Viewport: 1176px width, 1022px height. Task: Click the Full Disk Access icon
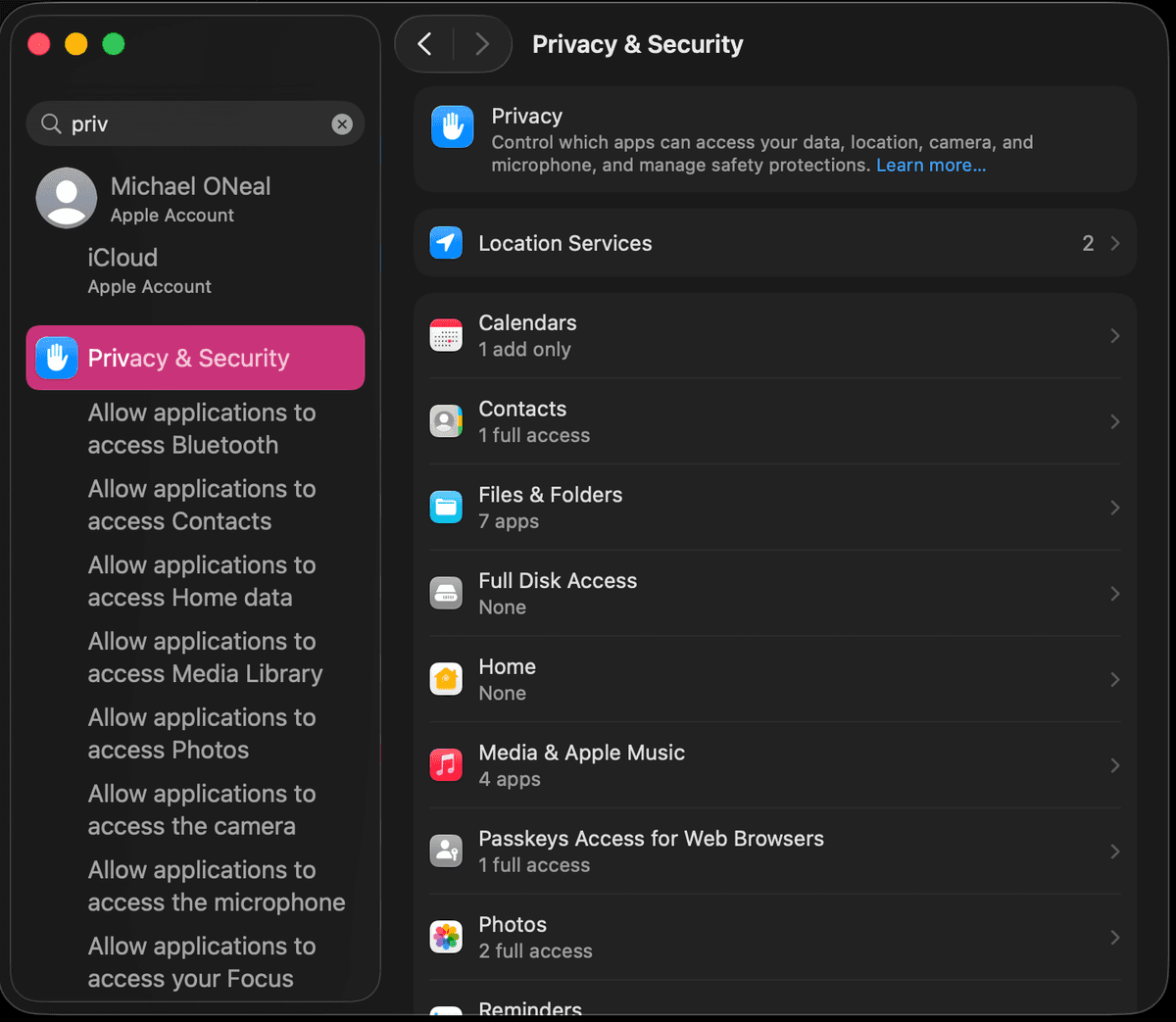pyautogui.click(x=446, y=593)
